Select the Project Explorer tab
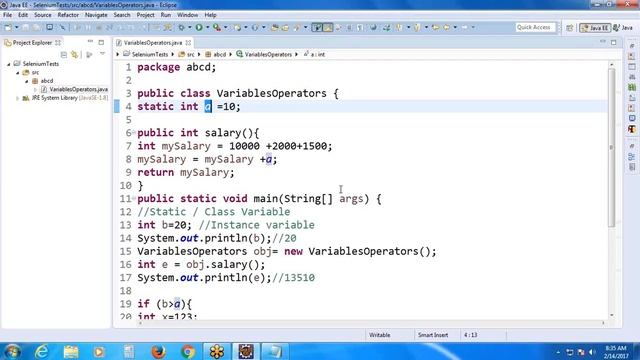 32,42
